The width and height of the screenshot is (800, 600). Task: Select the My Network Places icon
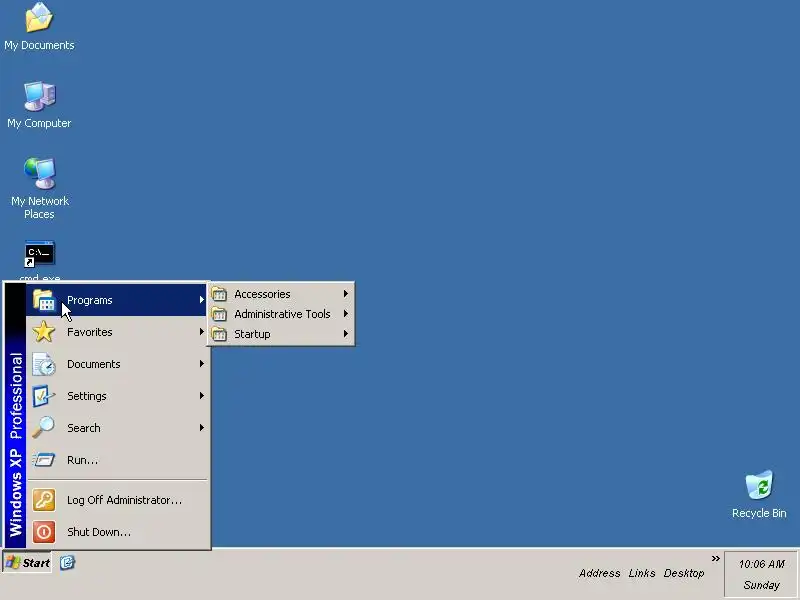click(x=39, y=173)
